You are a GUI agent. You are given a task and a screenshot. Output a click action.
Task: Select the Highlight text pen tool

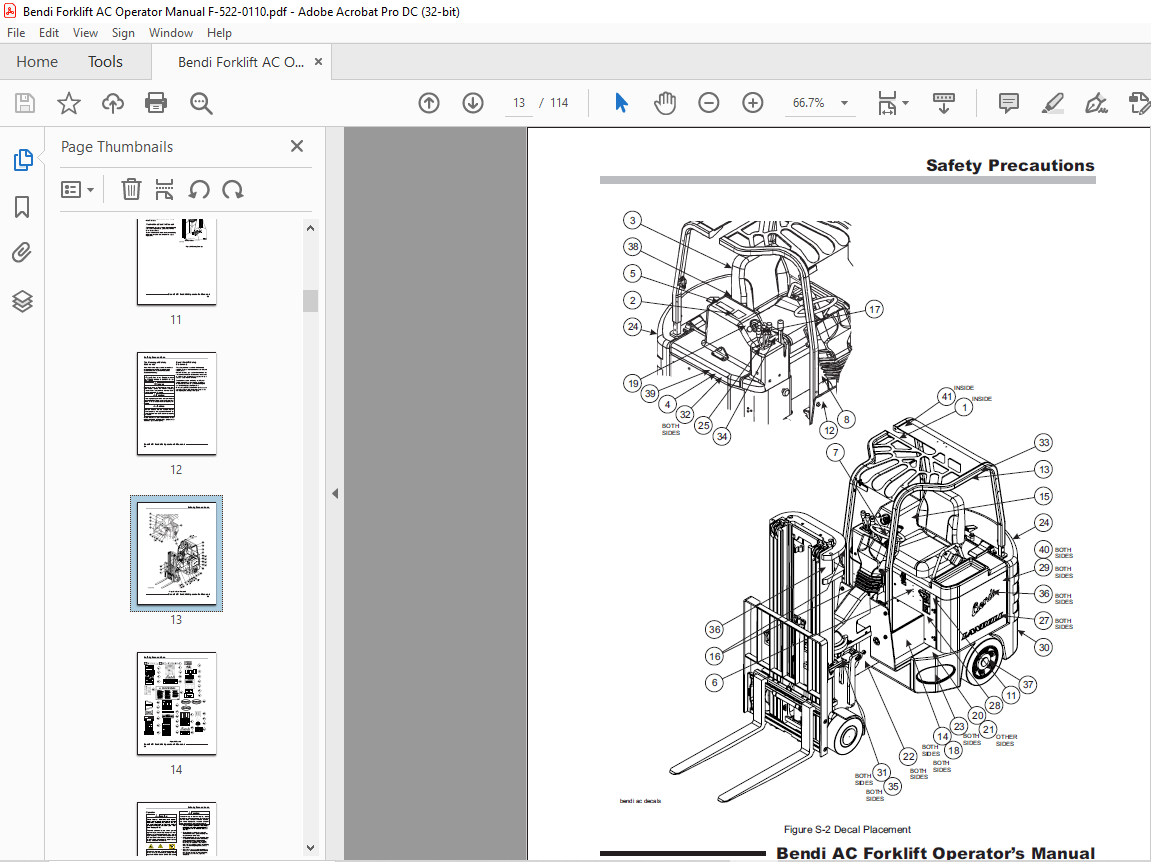(x=1053, y=103)
